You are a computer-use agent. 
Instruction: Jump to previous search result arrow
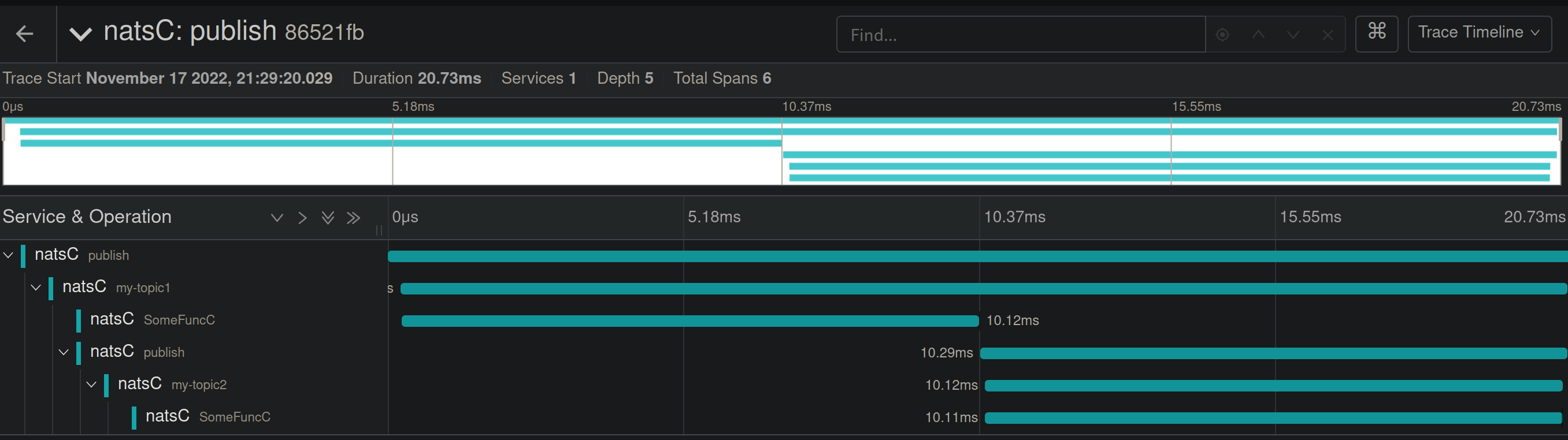coord(1258,35)
